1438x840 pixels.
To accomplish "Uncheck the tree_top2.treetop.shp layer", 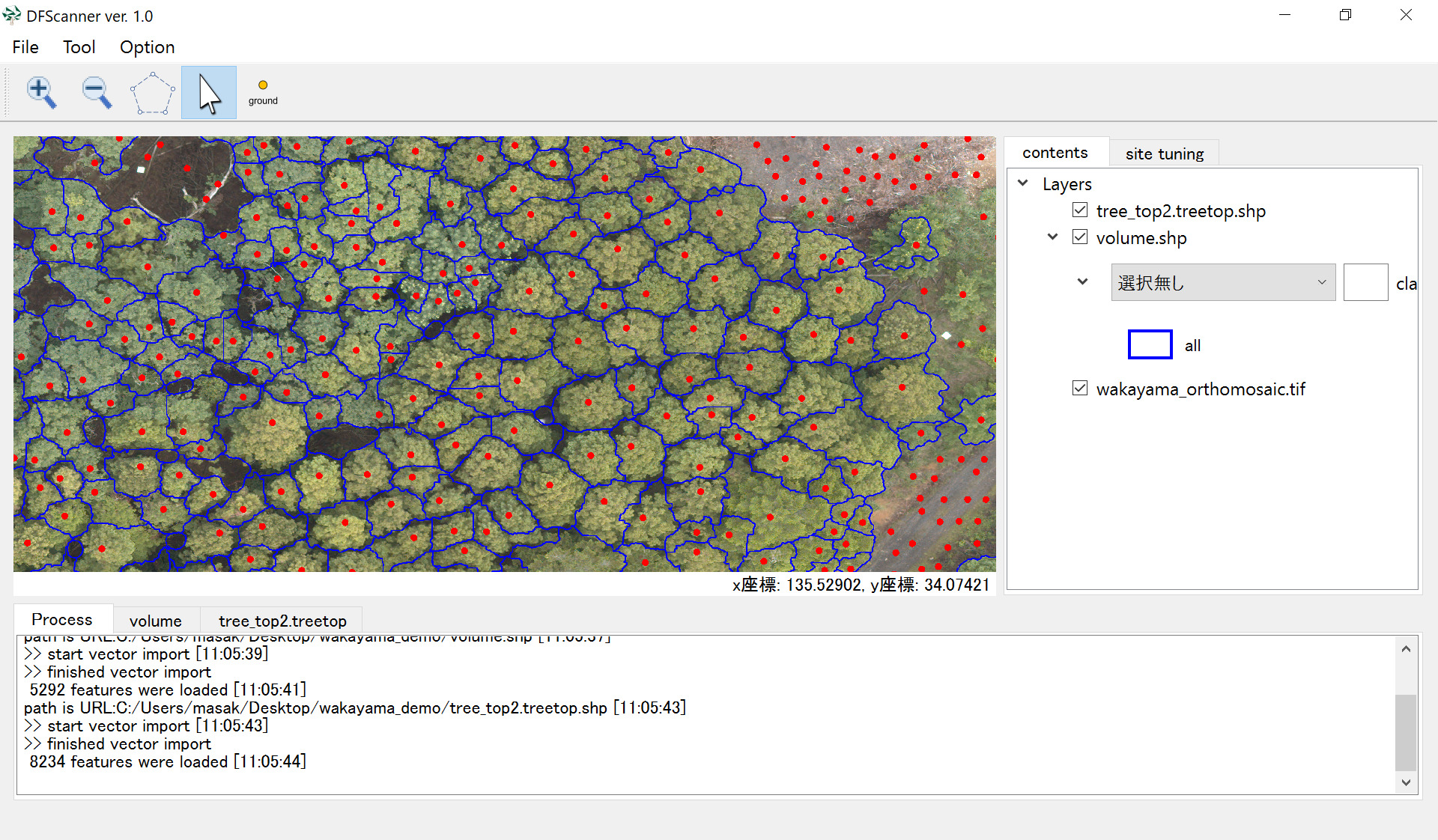I will tap(1080, 210).
